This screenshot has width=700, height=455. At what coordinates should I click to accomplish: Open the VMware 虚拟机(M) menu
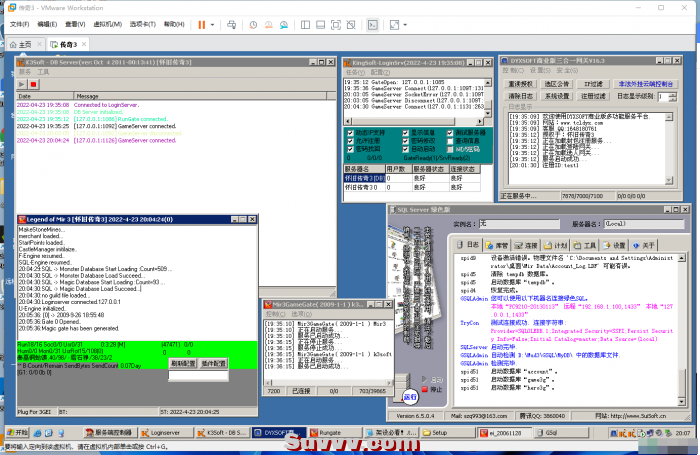pos(107,24)
